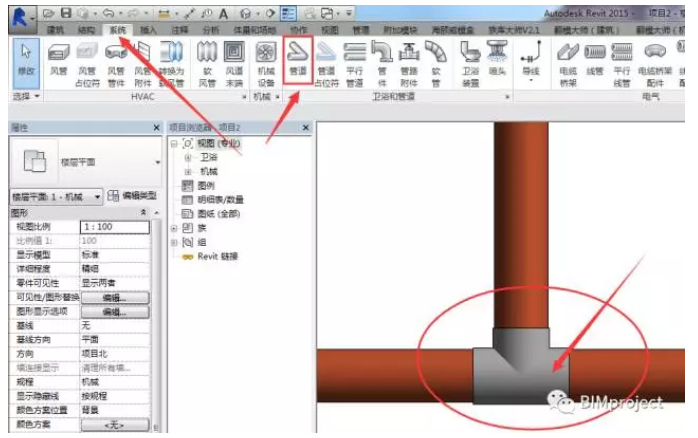Select the Cable Tray (电缆桥架) tool
Image resolution: width=698 pixels, height=438 pixels.
568,64
